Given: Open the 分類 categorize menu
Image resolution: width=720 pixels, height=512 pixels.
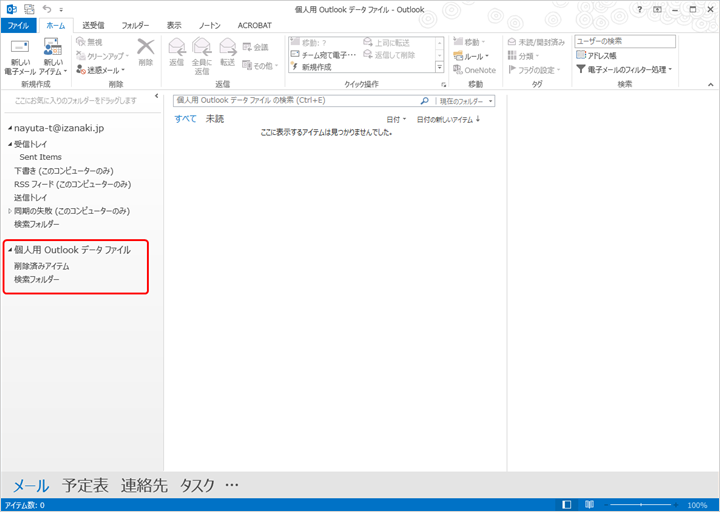Looking at the screenshot, I should tap(523, 56).
